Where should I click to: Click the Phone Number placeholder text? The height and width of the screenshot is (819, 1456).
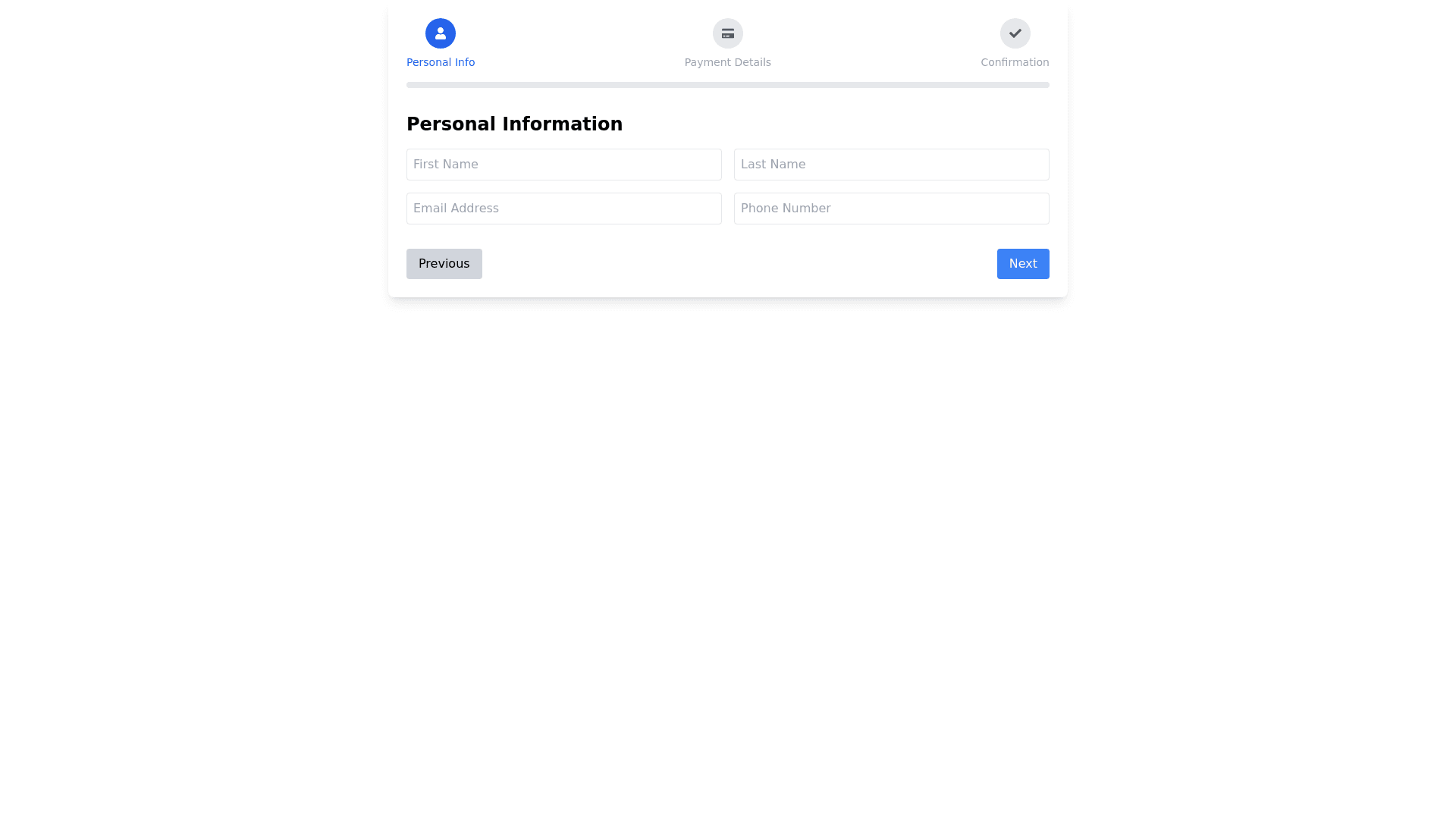tap(786, 209)
